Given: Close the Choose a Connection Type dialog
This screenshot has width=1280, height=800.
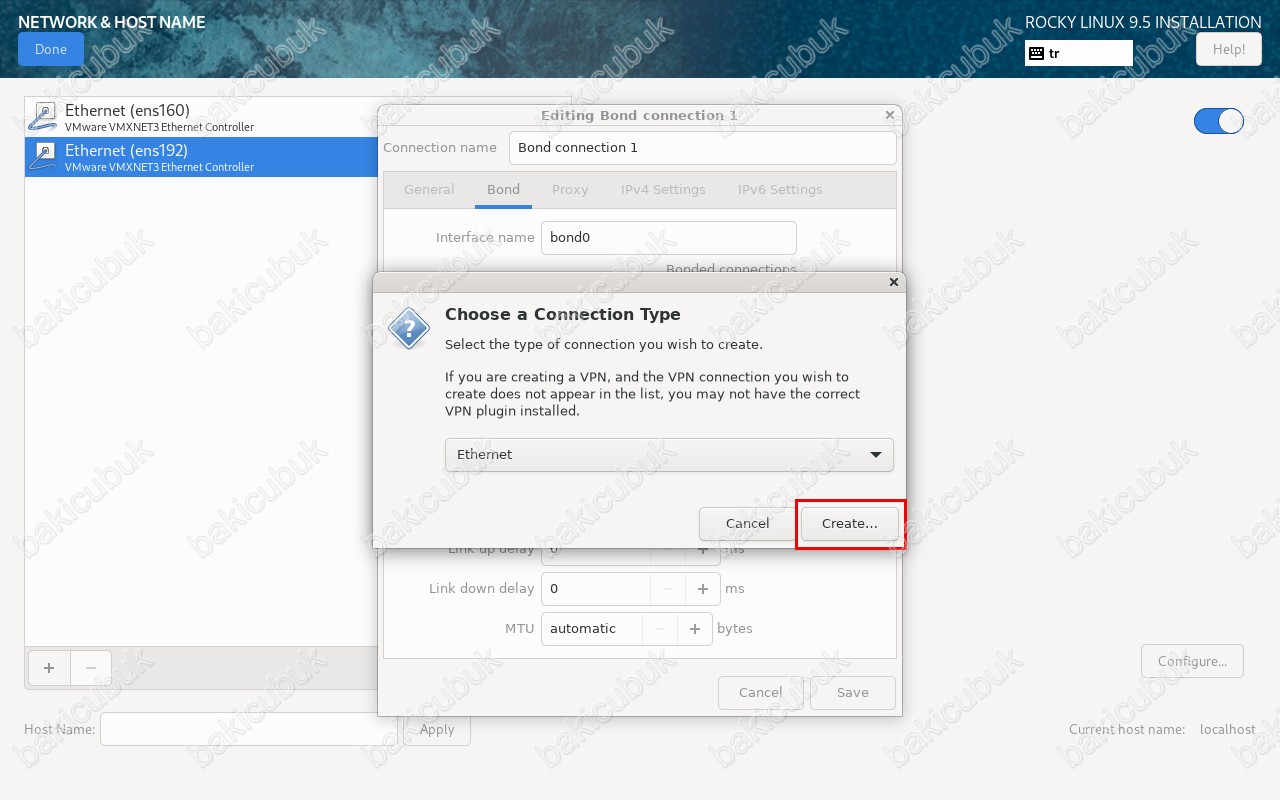Looking at the screenshot, I should click(x=894, y=282).
